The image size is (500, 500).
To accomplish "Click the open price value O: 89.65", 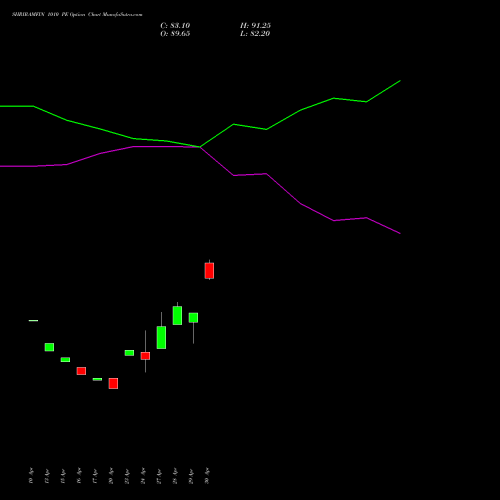I will (175, 34).
